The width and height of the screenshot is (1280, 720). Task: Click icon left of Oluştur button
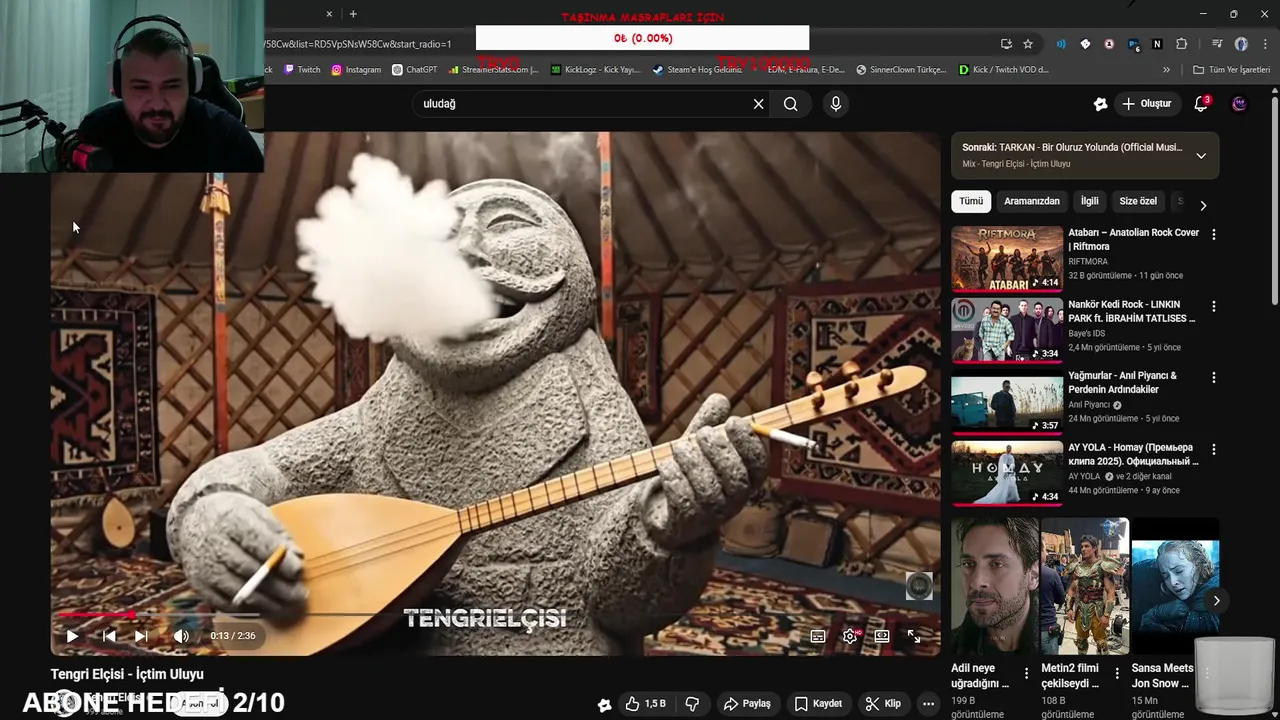[x=1100, y=104]
